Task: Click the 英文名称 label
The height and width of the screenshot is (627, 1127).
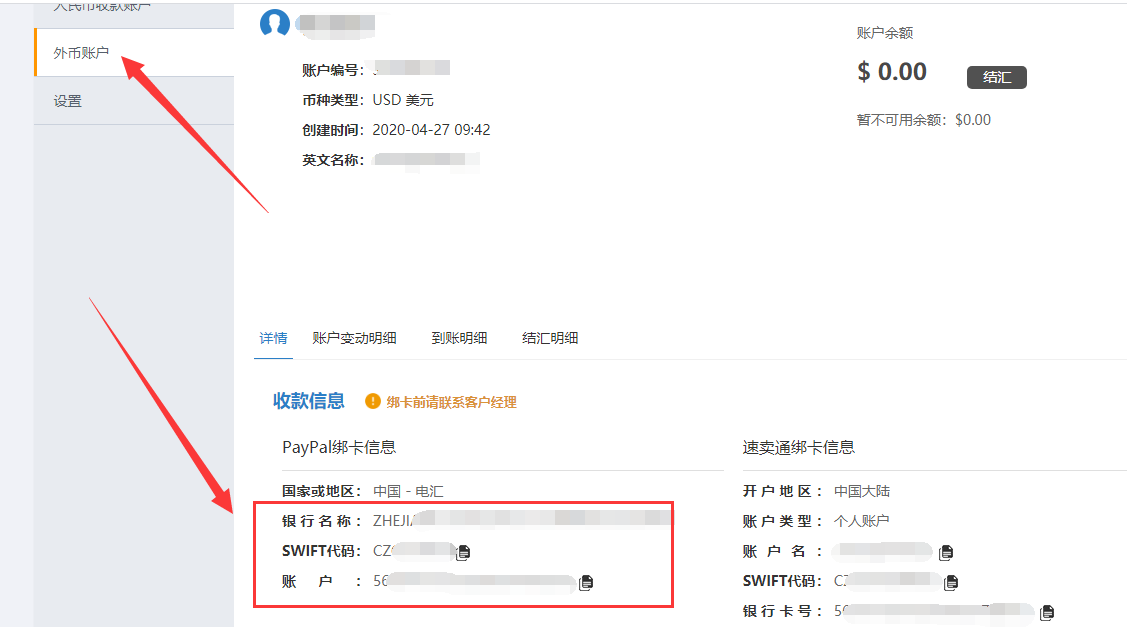Action: [333, 160]
